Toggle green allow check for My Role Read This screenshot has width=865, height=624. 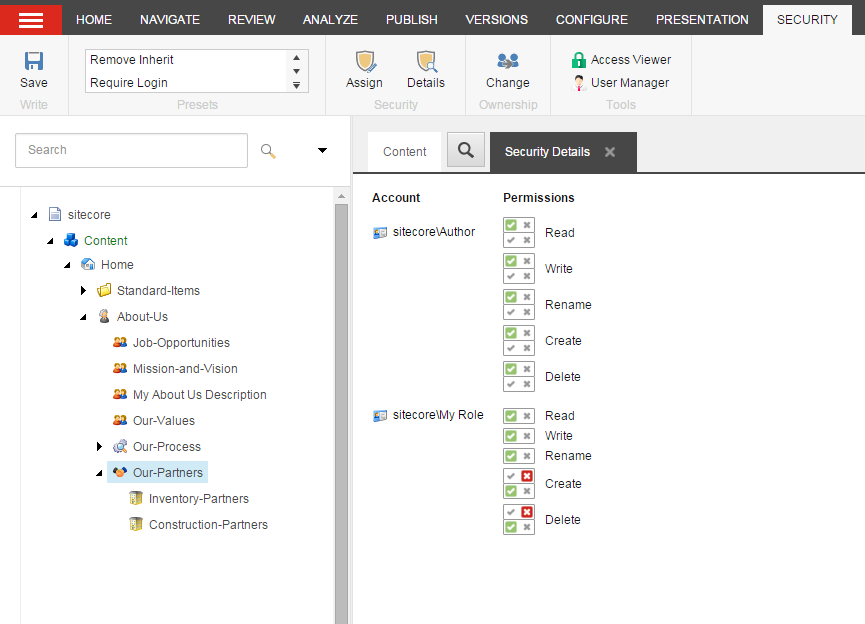511,415
